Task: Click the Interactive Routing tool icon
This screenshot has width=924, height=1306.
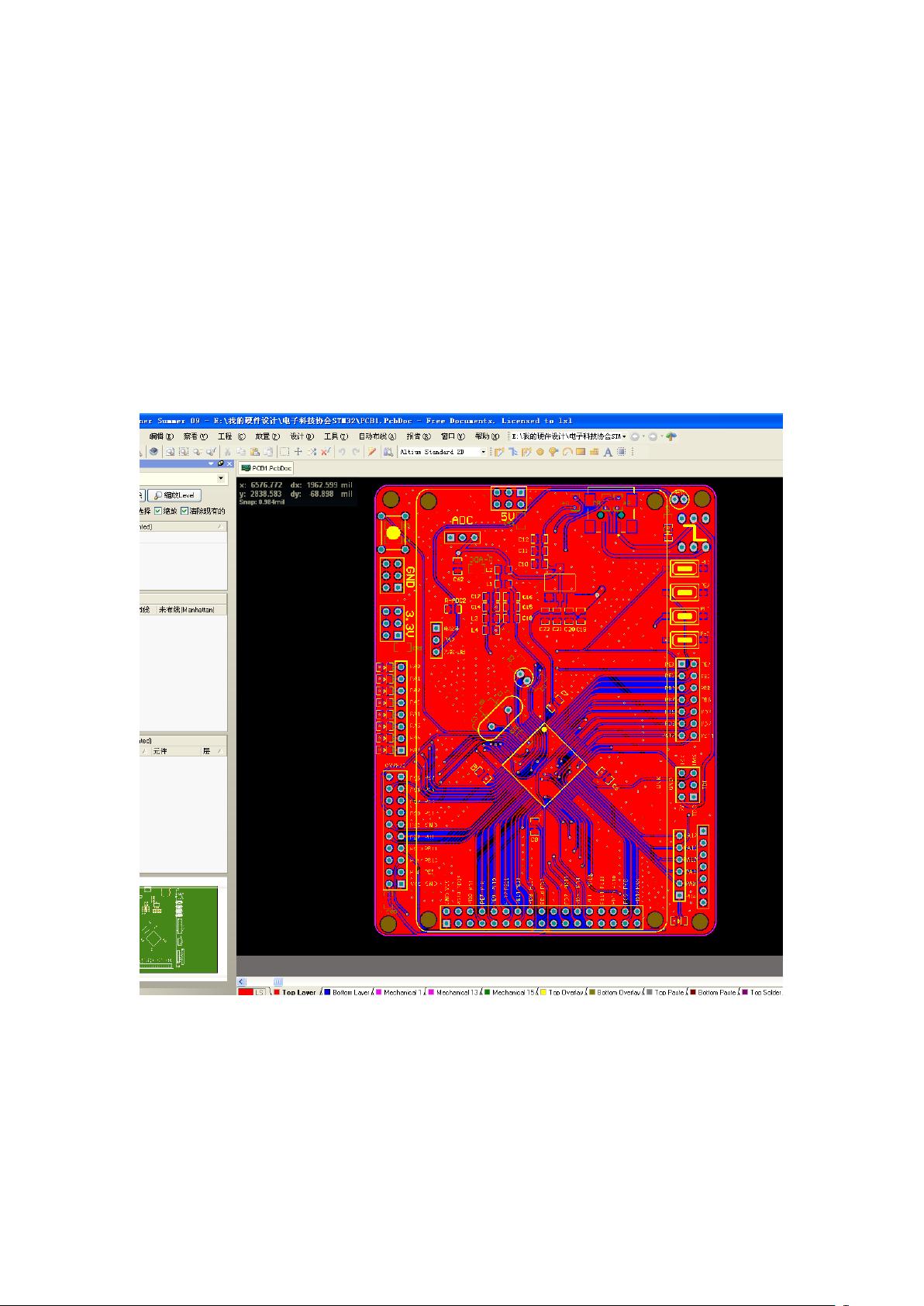Action: tap(500, 452)
